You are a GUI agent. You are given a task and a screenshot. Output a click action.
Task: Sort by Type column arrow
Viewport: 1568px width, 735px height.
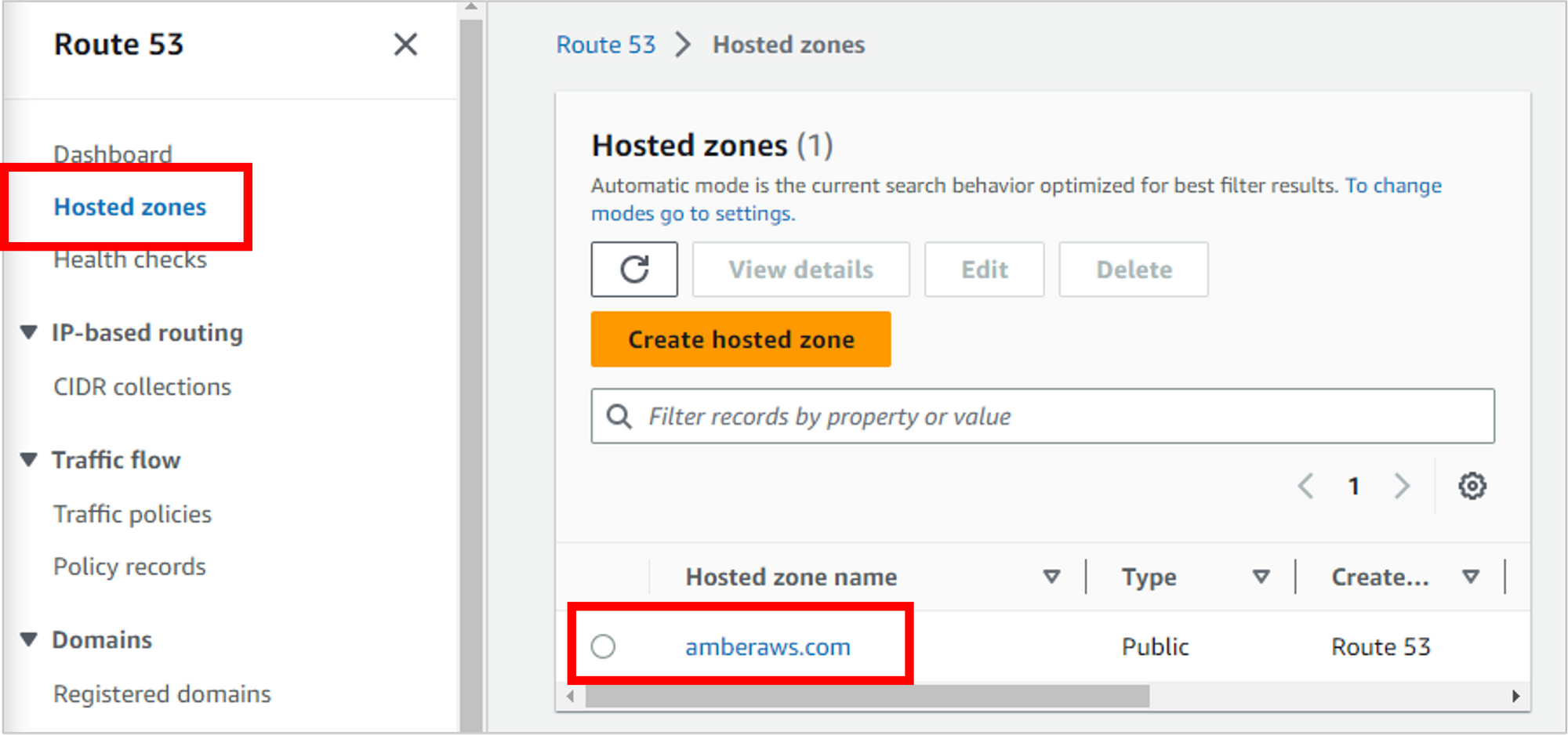1261,577
